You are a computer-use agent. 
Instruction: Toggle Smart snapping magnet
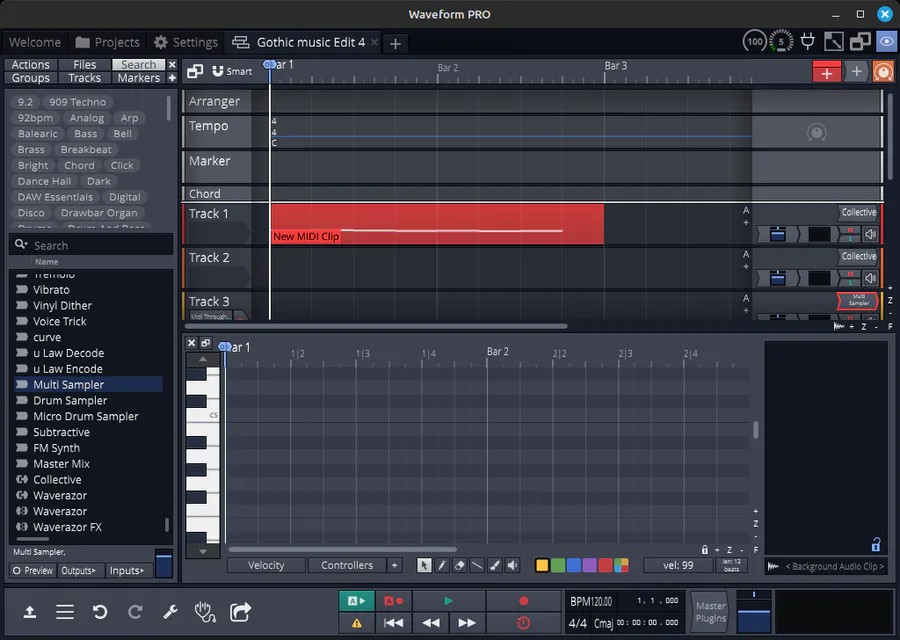(232, 71)
